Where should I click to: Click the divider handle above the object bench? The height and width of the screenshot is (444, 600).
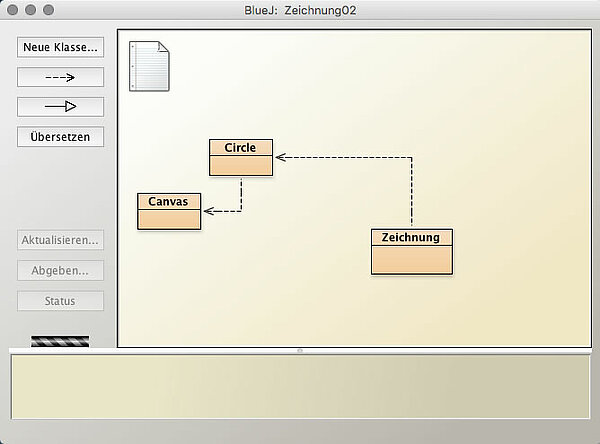(x=300, y=351)
